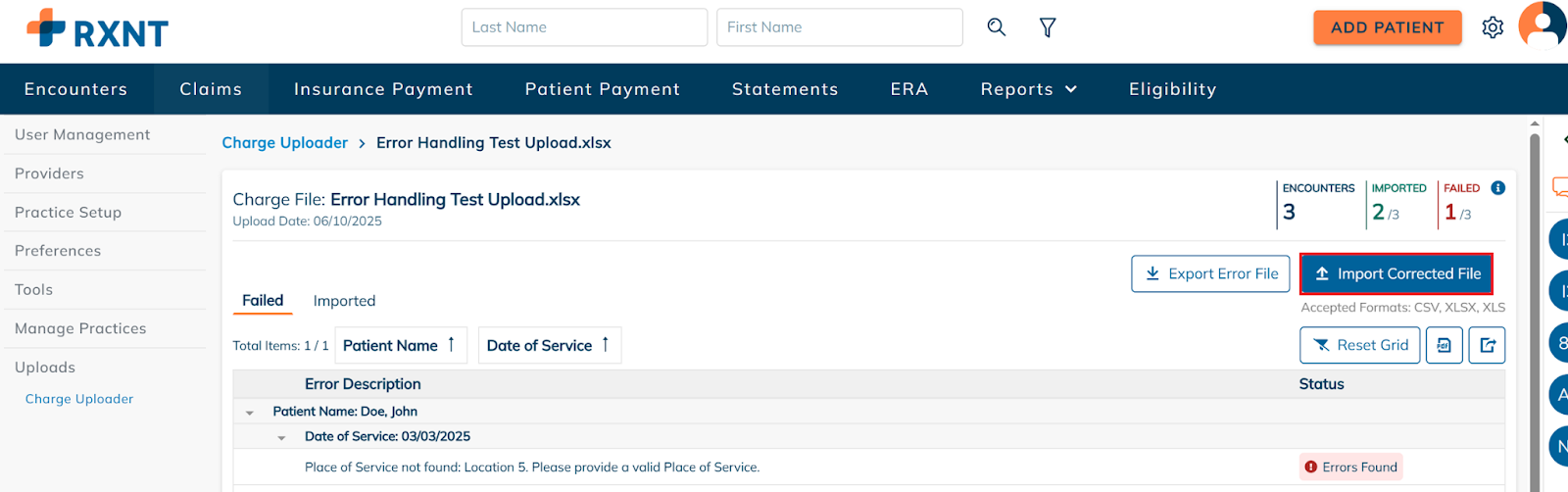This screenshot has height=492, width=1568.
Task: Open the Insurance Payment menu
Action: click(x=383, y=89)
